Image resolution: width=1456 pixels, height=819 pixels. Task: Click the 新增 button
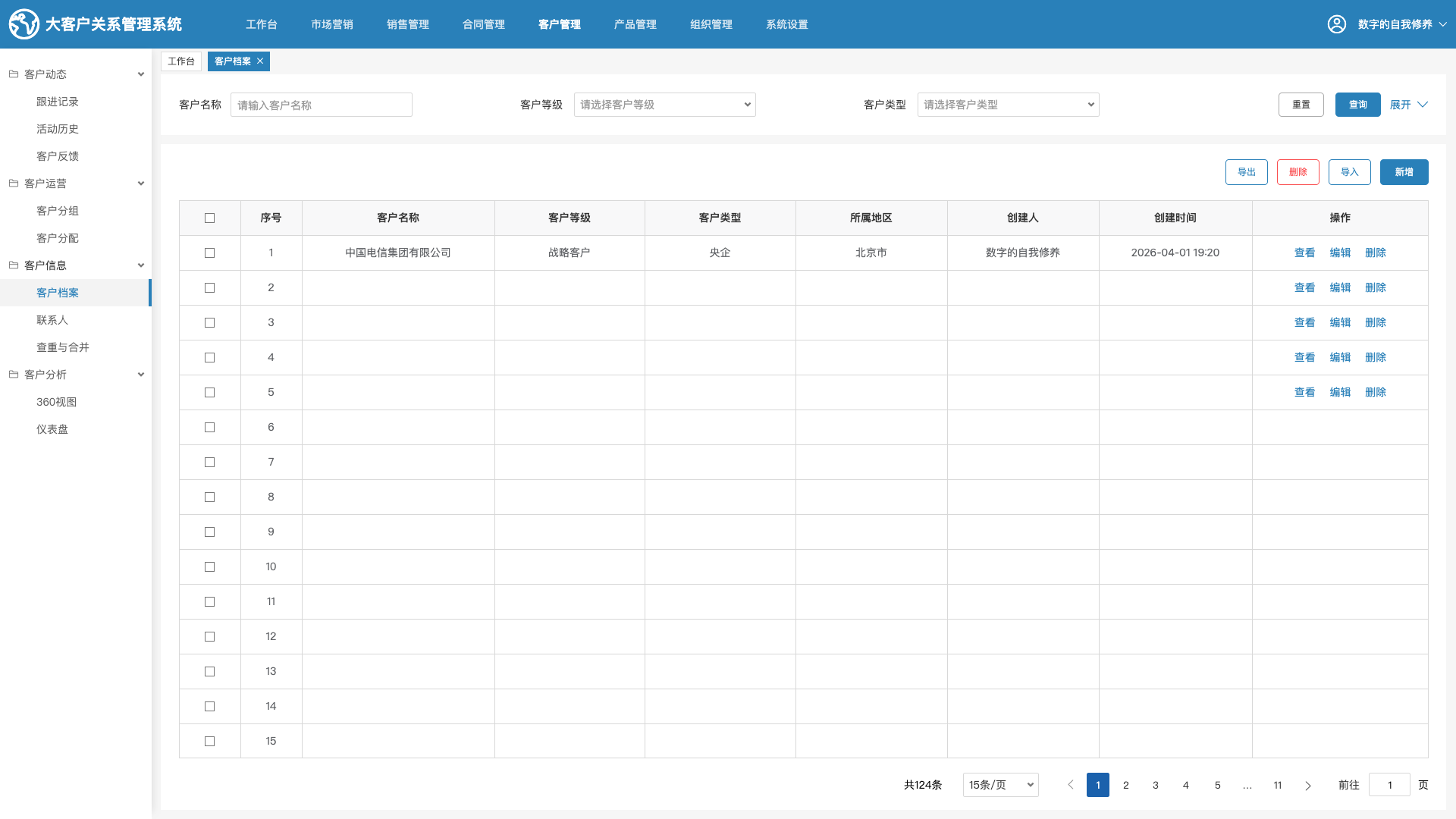(x=1404, y=172)
